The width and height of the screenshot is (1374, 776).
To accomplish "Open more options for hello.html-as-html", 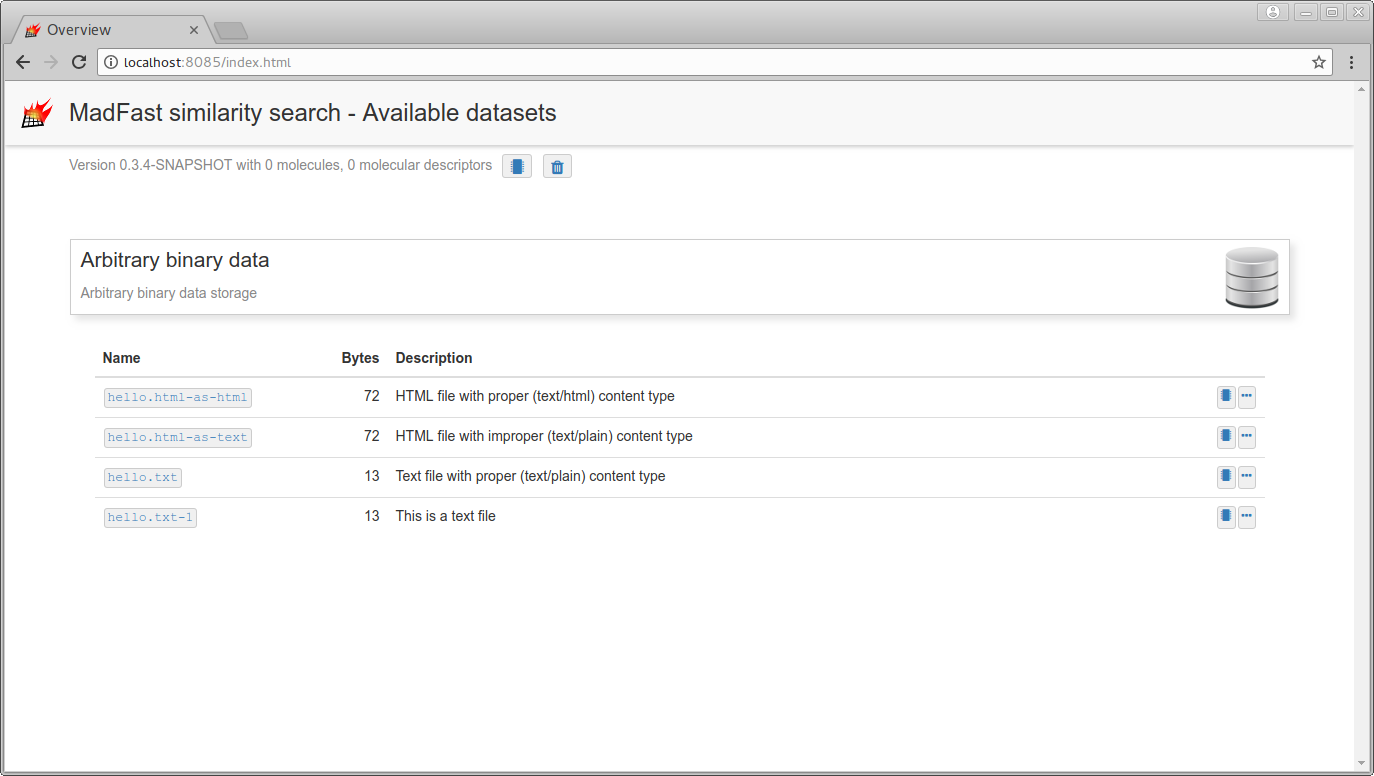I will (1246, 397).
